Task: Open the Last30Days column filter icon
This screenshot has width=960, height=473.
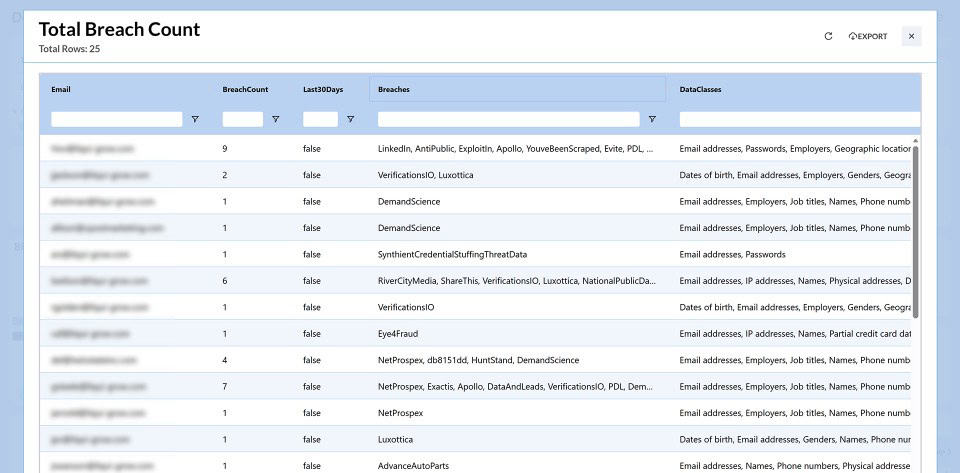Action: click(x=350, y=119)
